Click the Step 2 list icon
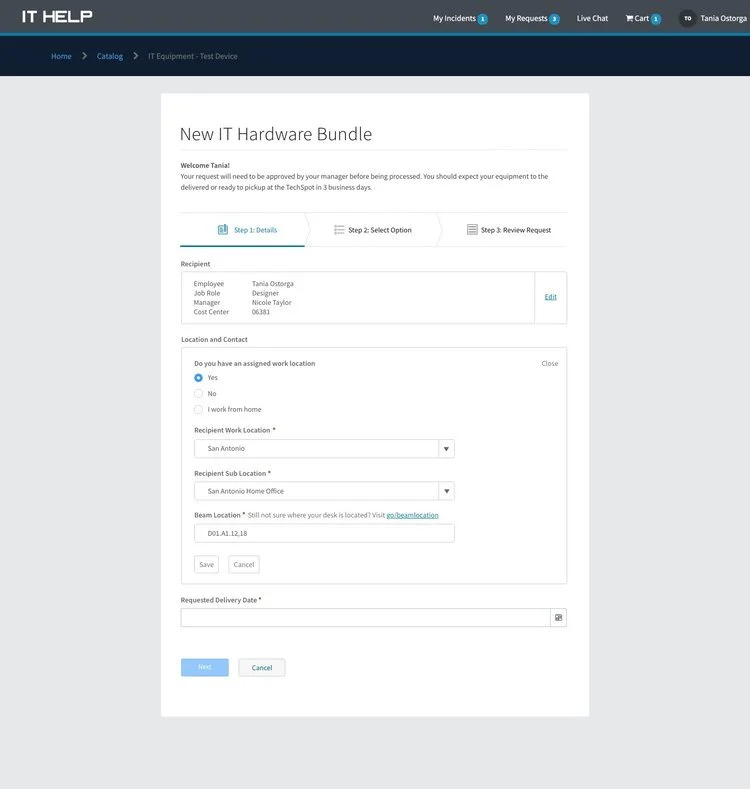The width and height of the screenshot is (750, 789). pos(339,230)
